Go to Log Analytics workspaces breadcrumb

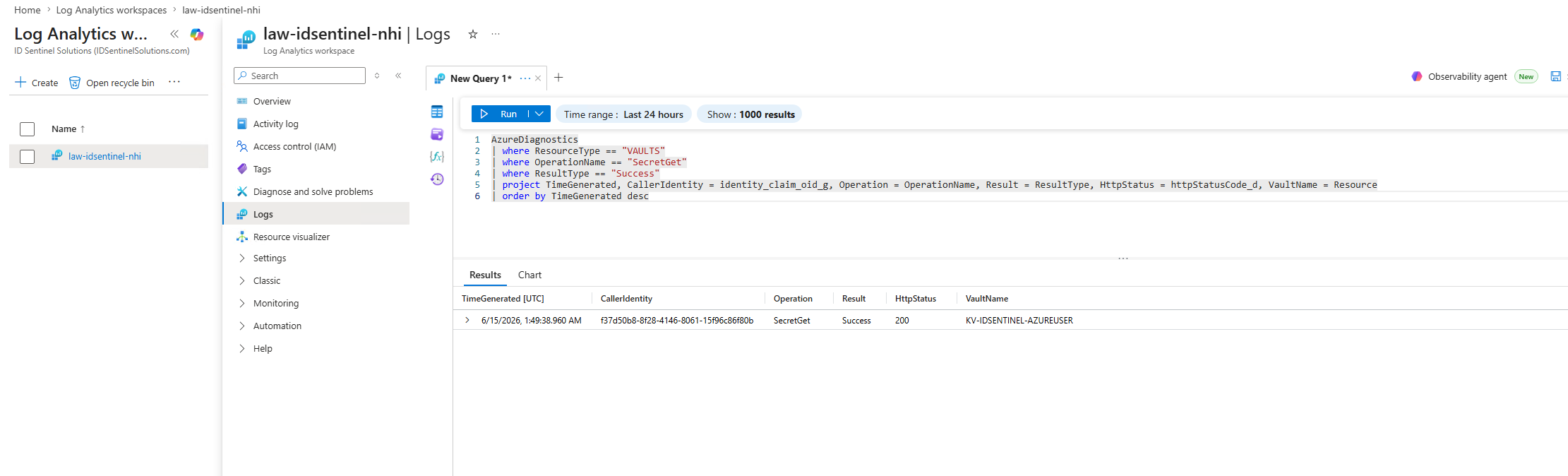(x=112, y=10)
